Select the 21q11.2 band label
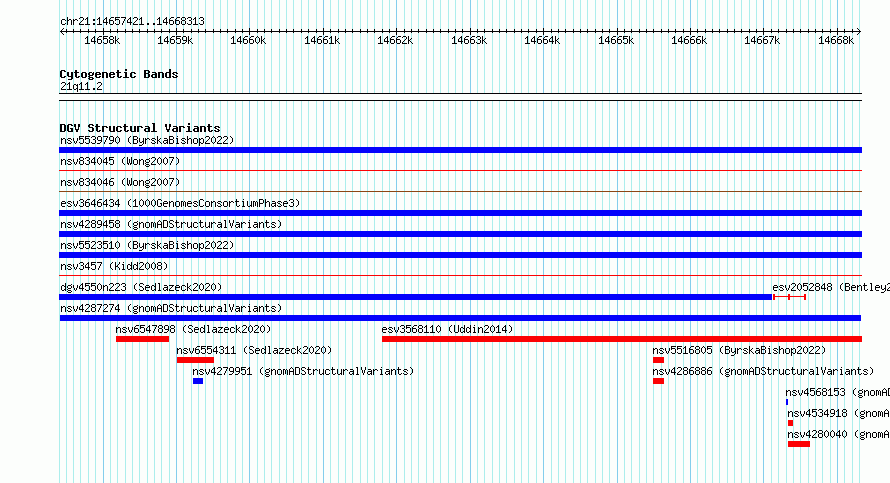Viewport: 890px width, 483px height. [x=81, y=86]
